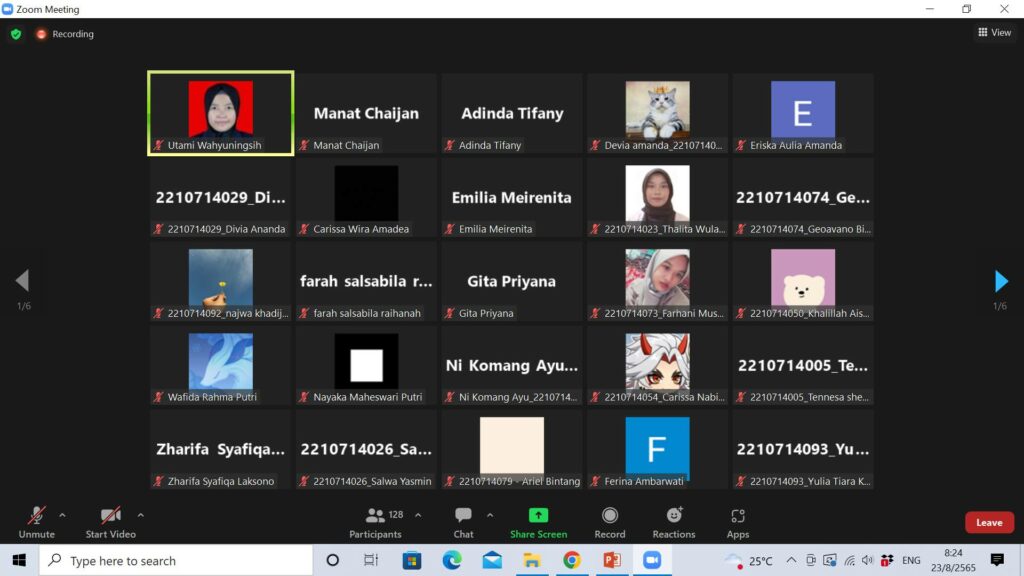Screen dimensions: 1024x576
Task: Open the Chat panel
Action: [x=463, y=521]
